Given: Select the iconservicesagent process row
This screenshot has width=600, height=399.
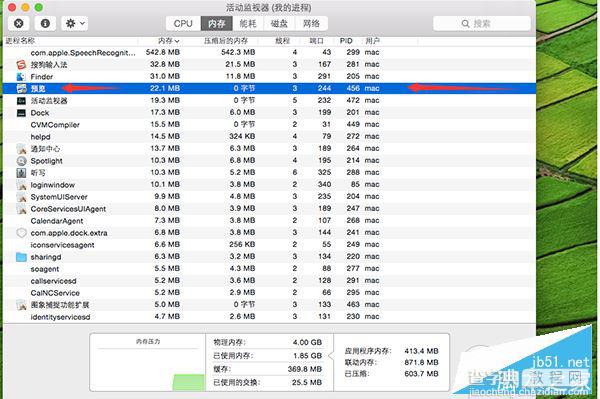Looking at the screenshot, I should tap(269, 245).
